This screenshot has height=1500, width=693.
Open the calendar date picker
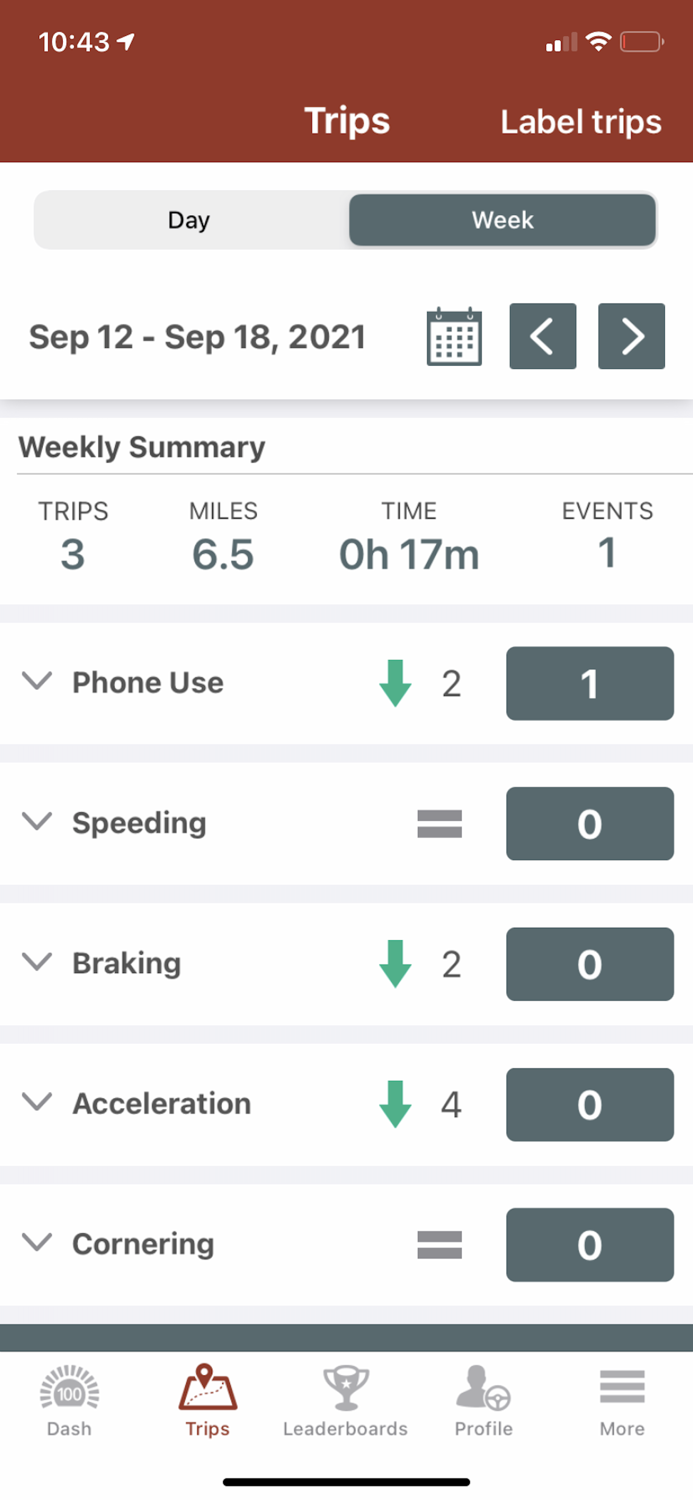[x=454, y=337]
